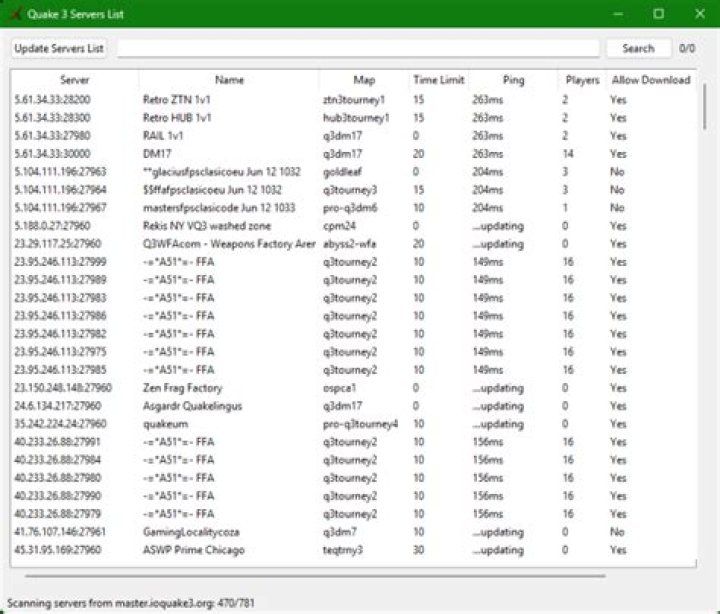Sort by the Players column header
The width and height of the screenshot is (720, 614).
[x=582, y=80]
